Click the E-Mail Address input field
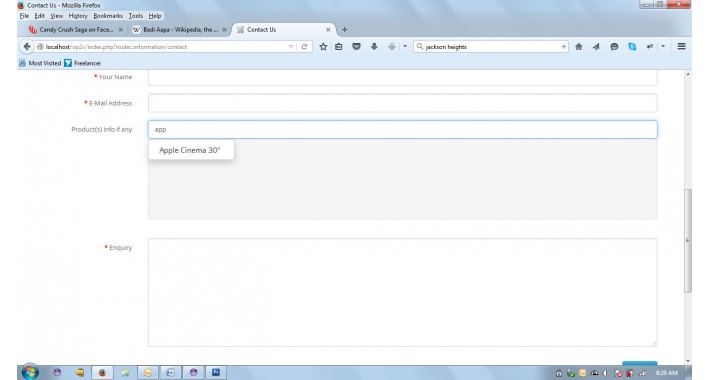 [403, 103]
